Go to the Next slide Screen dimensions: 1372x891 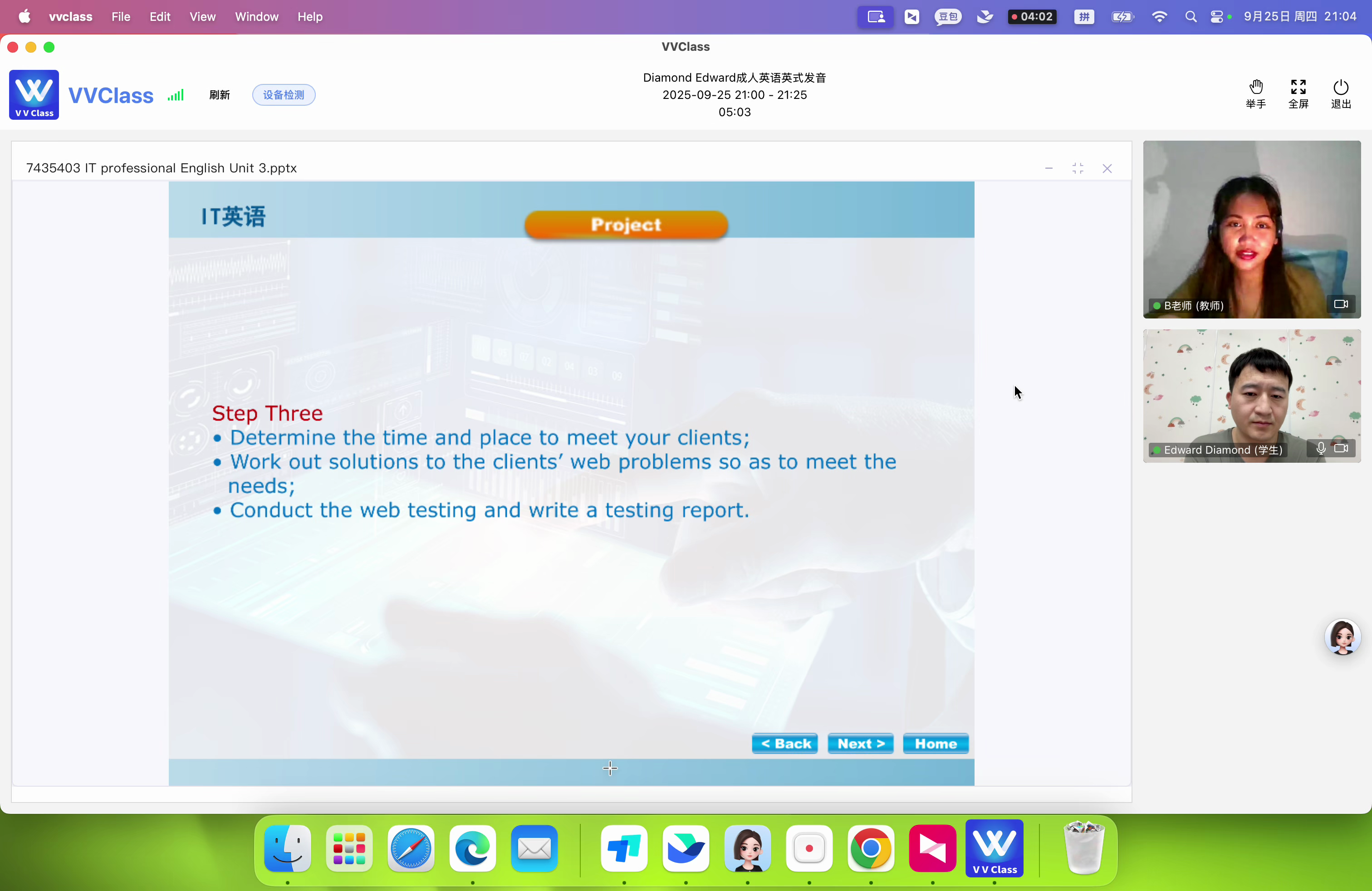click(x=860, y=744)
